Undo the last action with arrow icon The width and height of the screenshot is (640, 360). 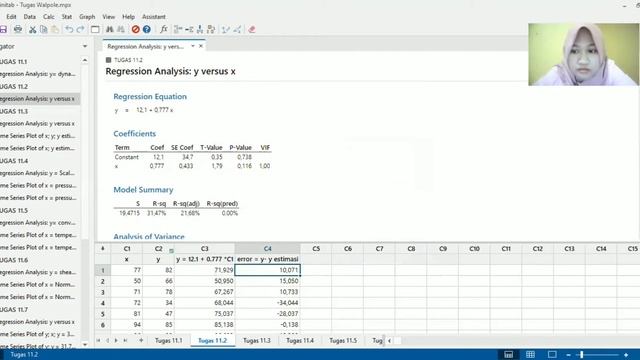click(x=69, y=29)
